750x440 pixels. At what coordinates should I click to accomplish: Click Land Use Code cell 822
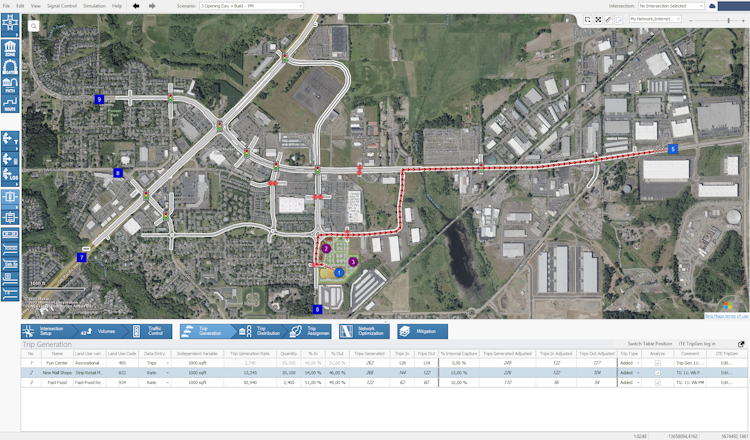[x=122, y=373]
